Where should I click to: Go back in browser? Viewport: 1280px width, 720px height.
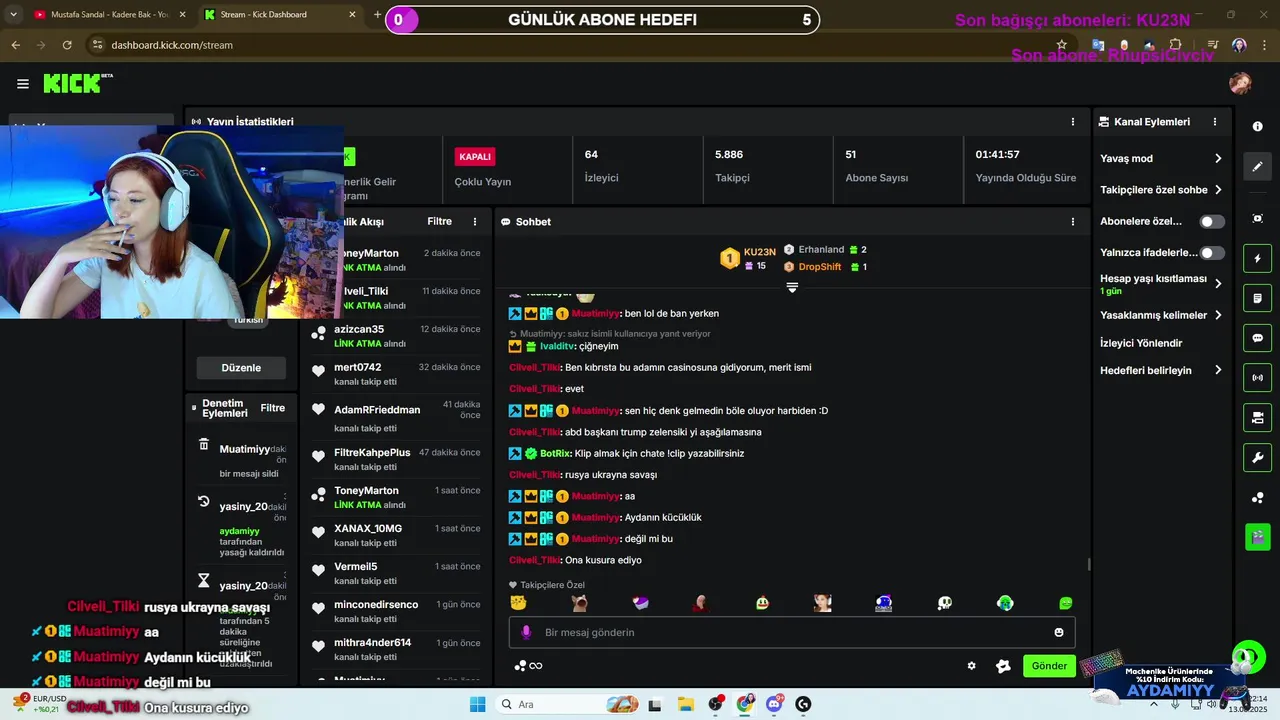15,45
